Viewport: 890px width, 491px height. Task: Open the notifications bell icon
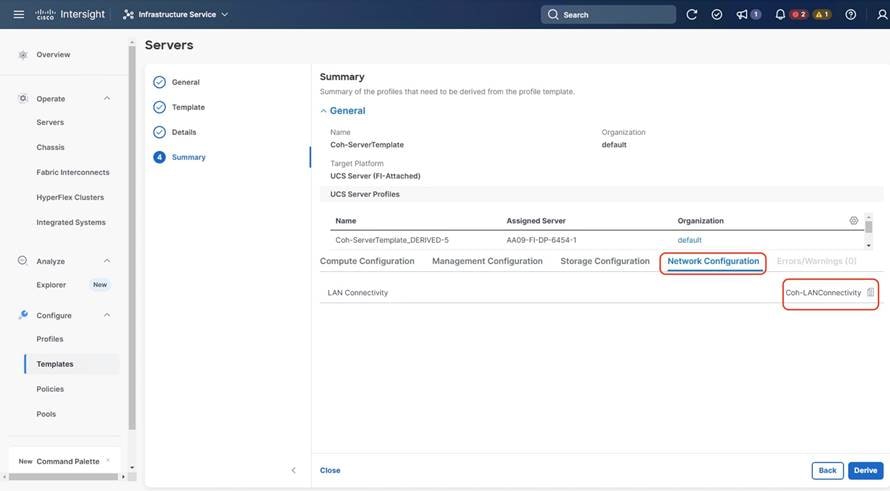(x=780, y=15)
